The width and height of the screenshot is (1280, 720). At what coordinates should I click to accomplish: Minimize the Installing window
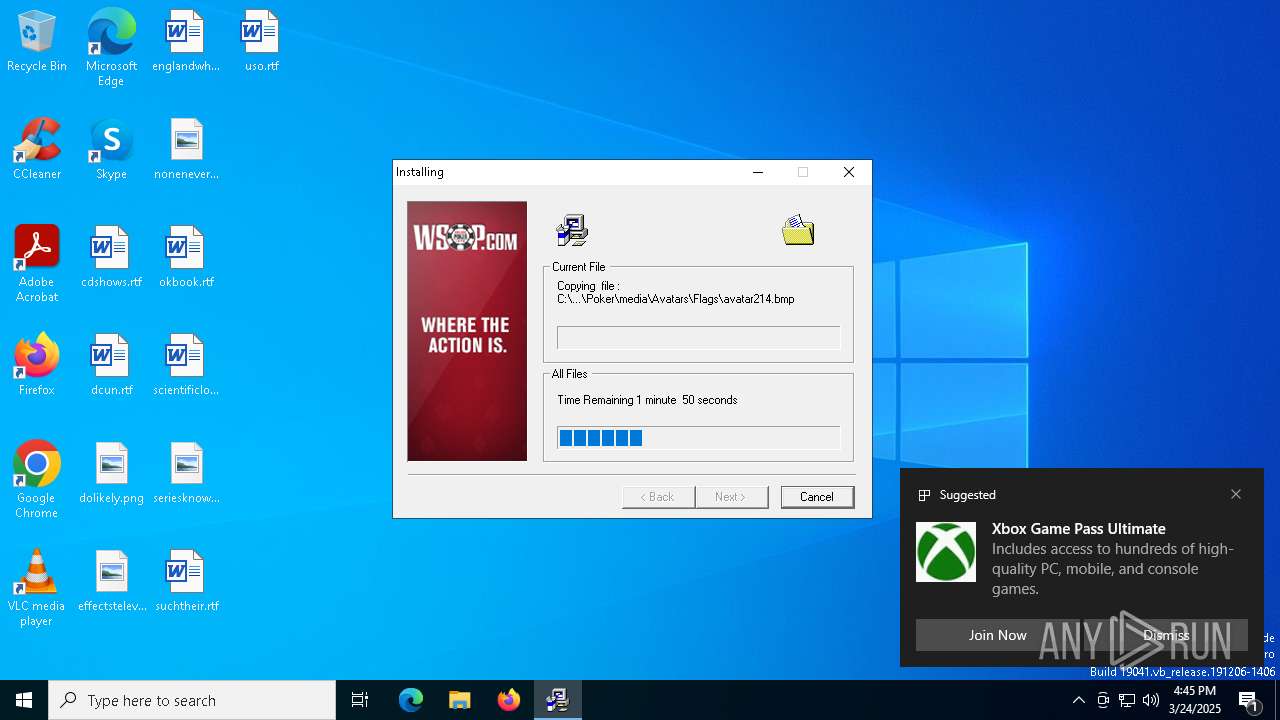(x=758, y=172)
